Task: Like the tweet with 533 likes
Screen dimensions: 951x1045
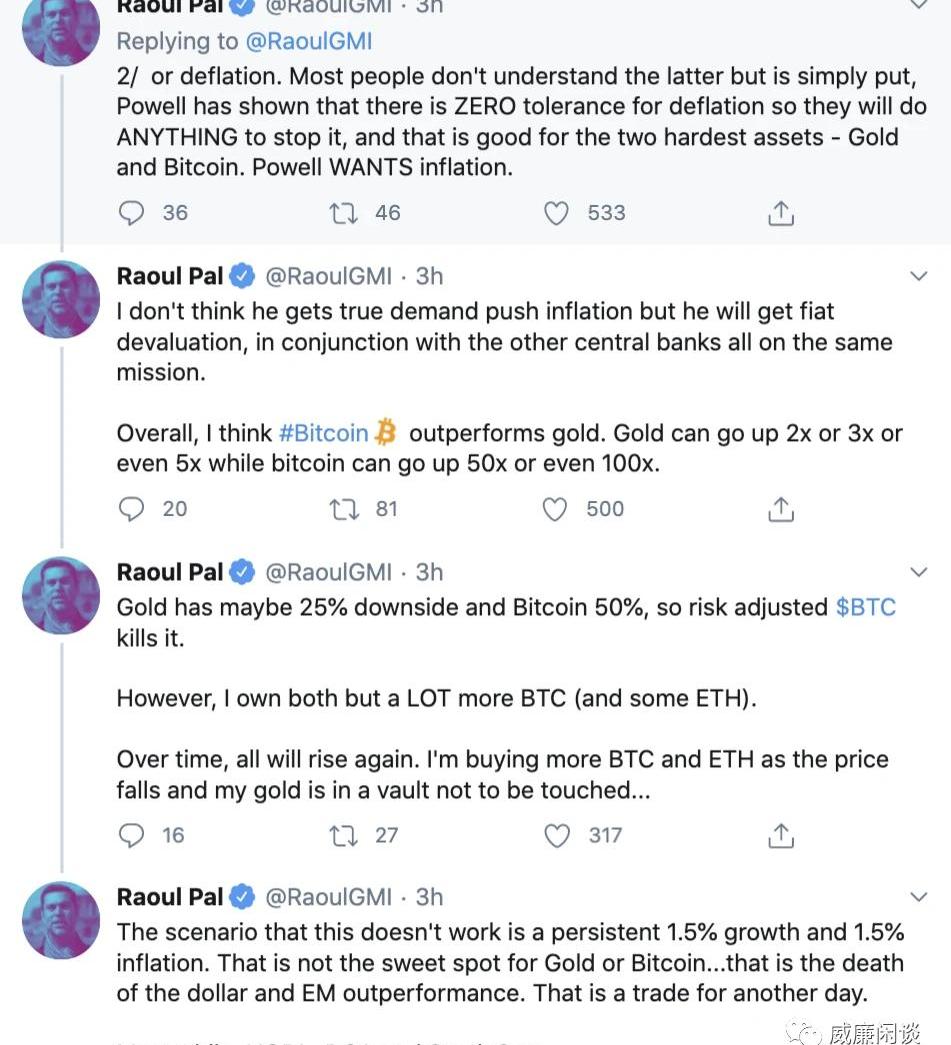Action: click(x=556, y=213)
